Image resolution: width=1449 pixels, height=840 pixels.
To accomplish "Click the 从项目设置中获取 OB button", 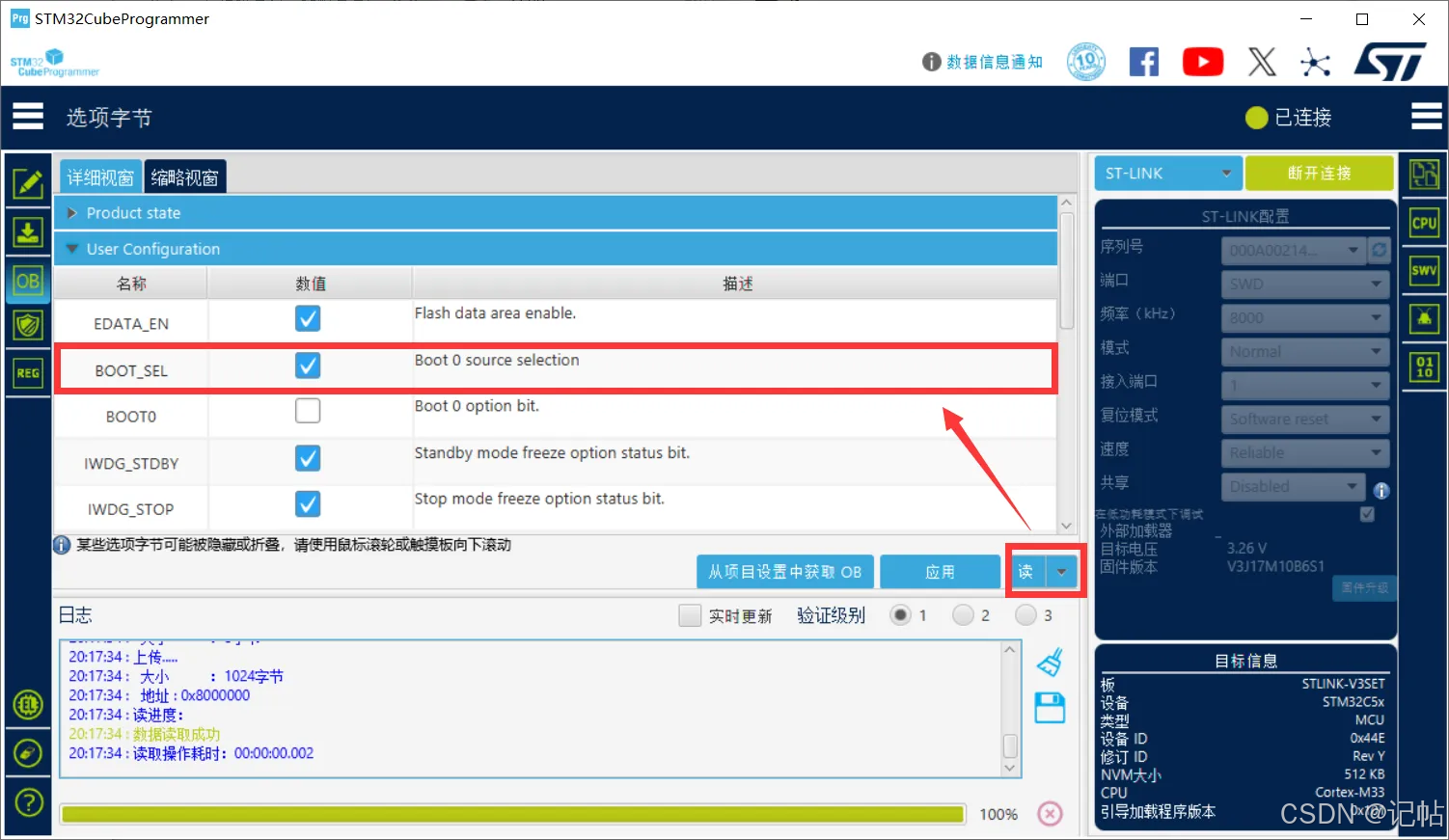I will 785,572.
